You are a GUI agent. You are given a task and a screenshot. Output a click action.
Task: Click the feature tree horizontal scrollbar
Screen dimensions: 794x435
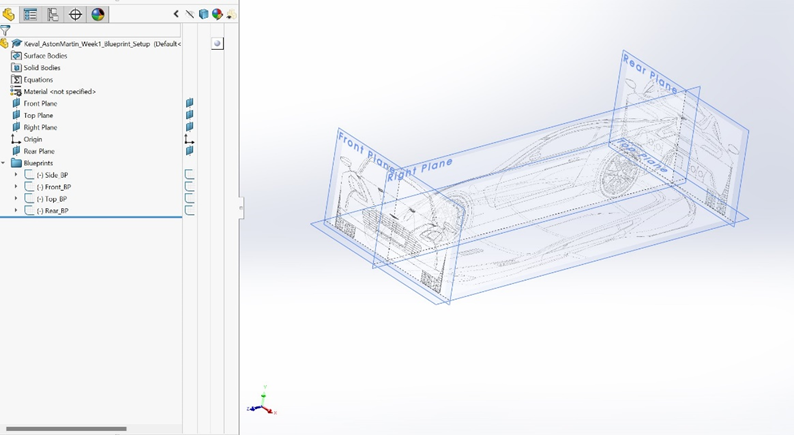point(66,429)
